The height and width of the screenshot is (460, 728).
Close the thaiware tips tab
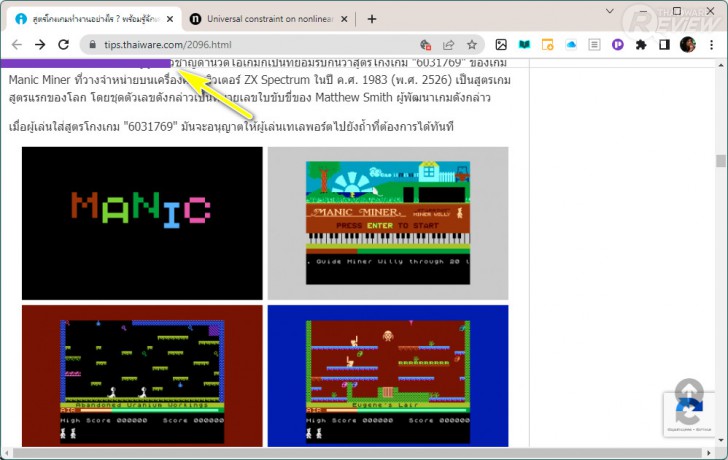(x=170, y=19)
